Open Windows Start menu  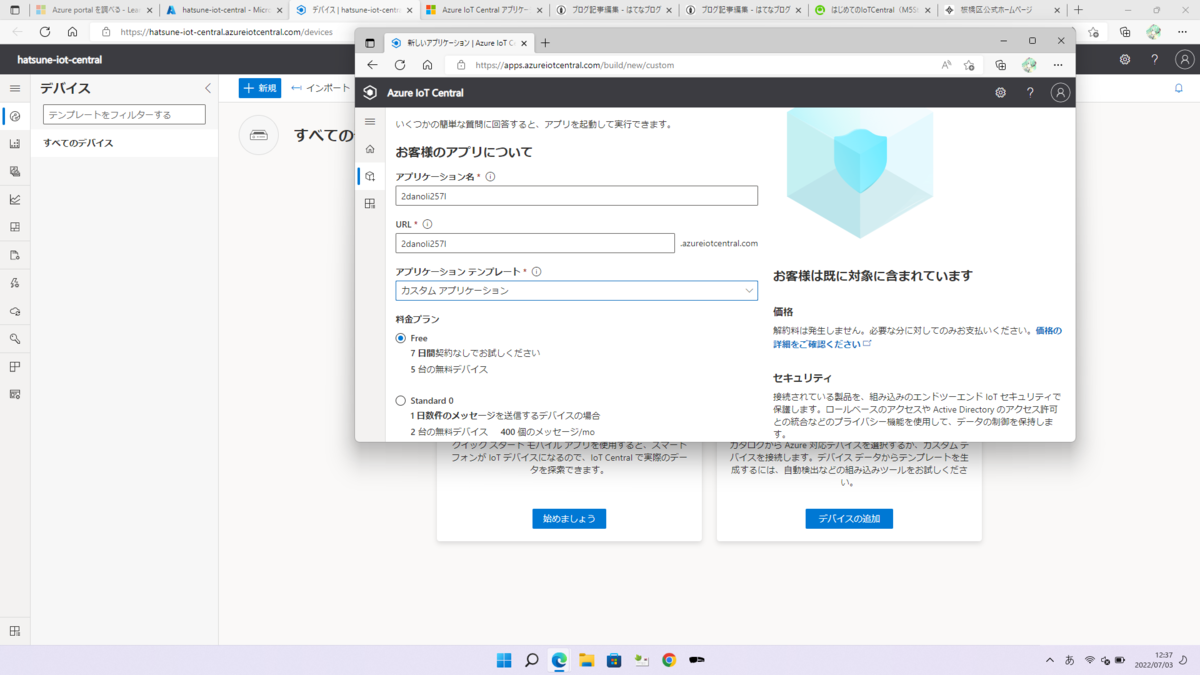[x=504, y=660]
